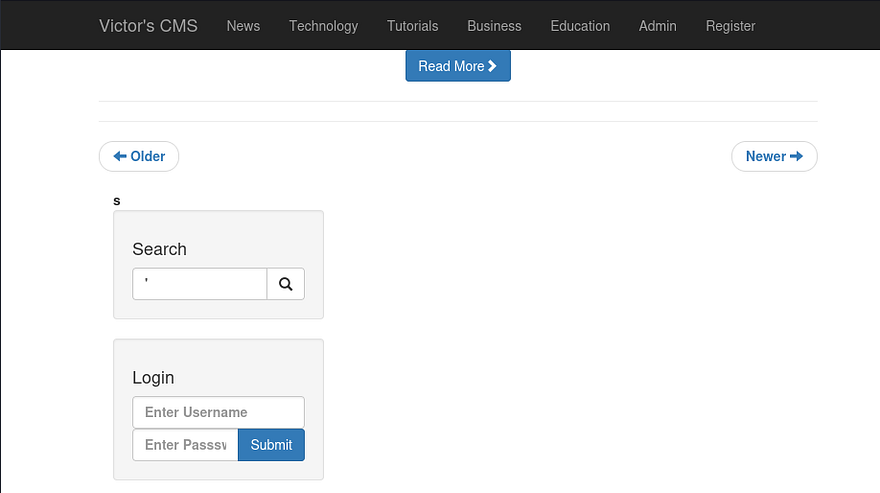Viewport: 880px width, 493px height.
Task: Click the Enter Username field
Action: [218, 412]
